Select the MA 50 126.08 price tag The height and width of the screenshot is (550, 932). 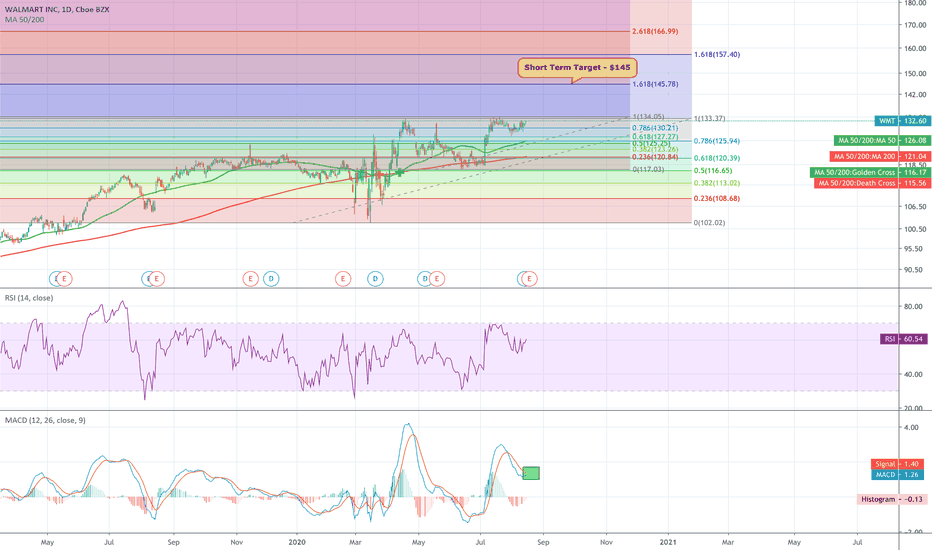click(x=881, y=141)
